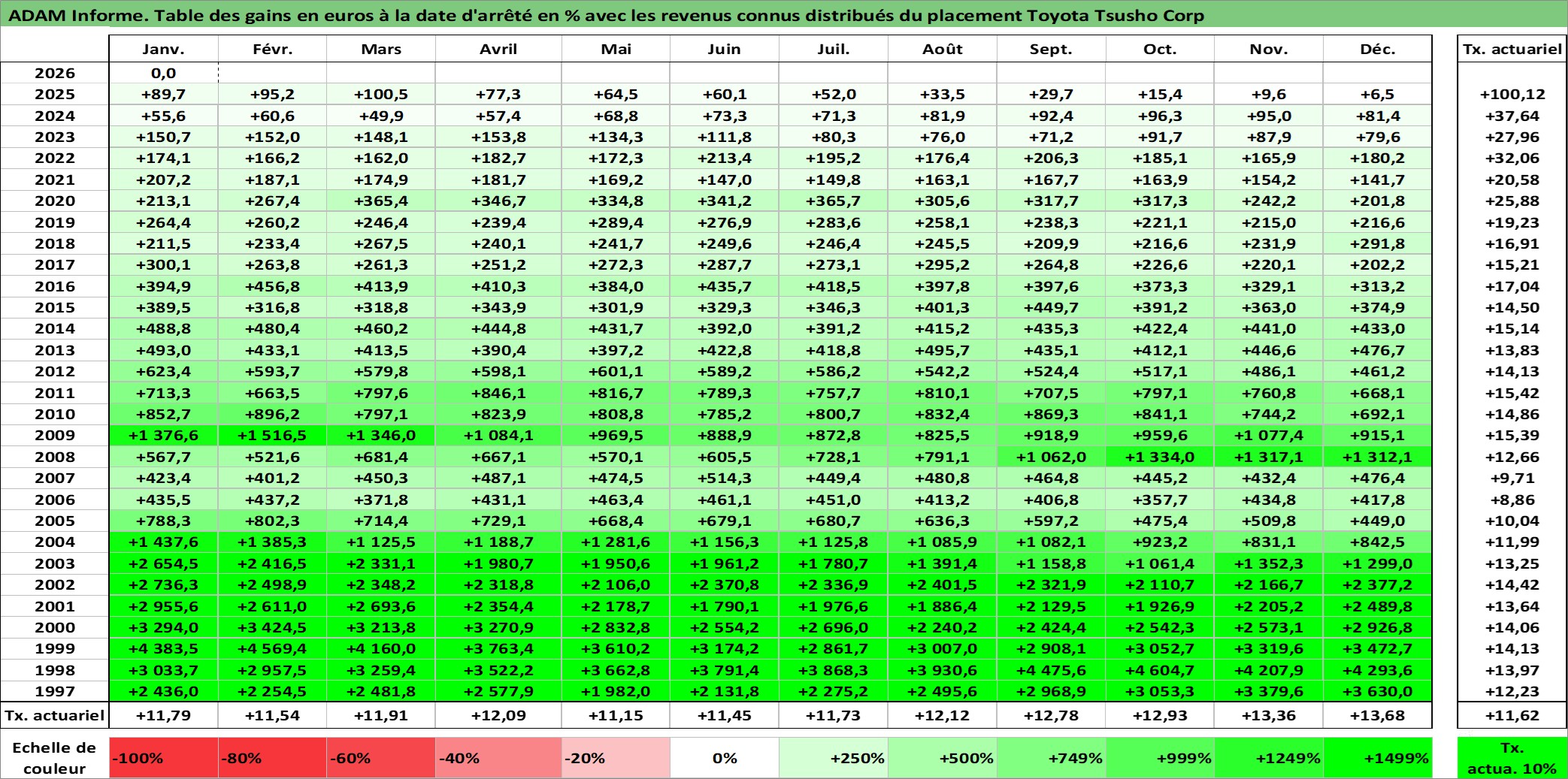Click the '+4 569,4' cell for Févr. 1999
Viewport: 1568px width, 779px height.
coord(272,648)
